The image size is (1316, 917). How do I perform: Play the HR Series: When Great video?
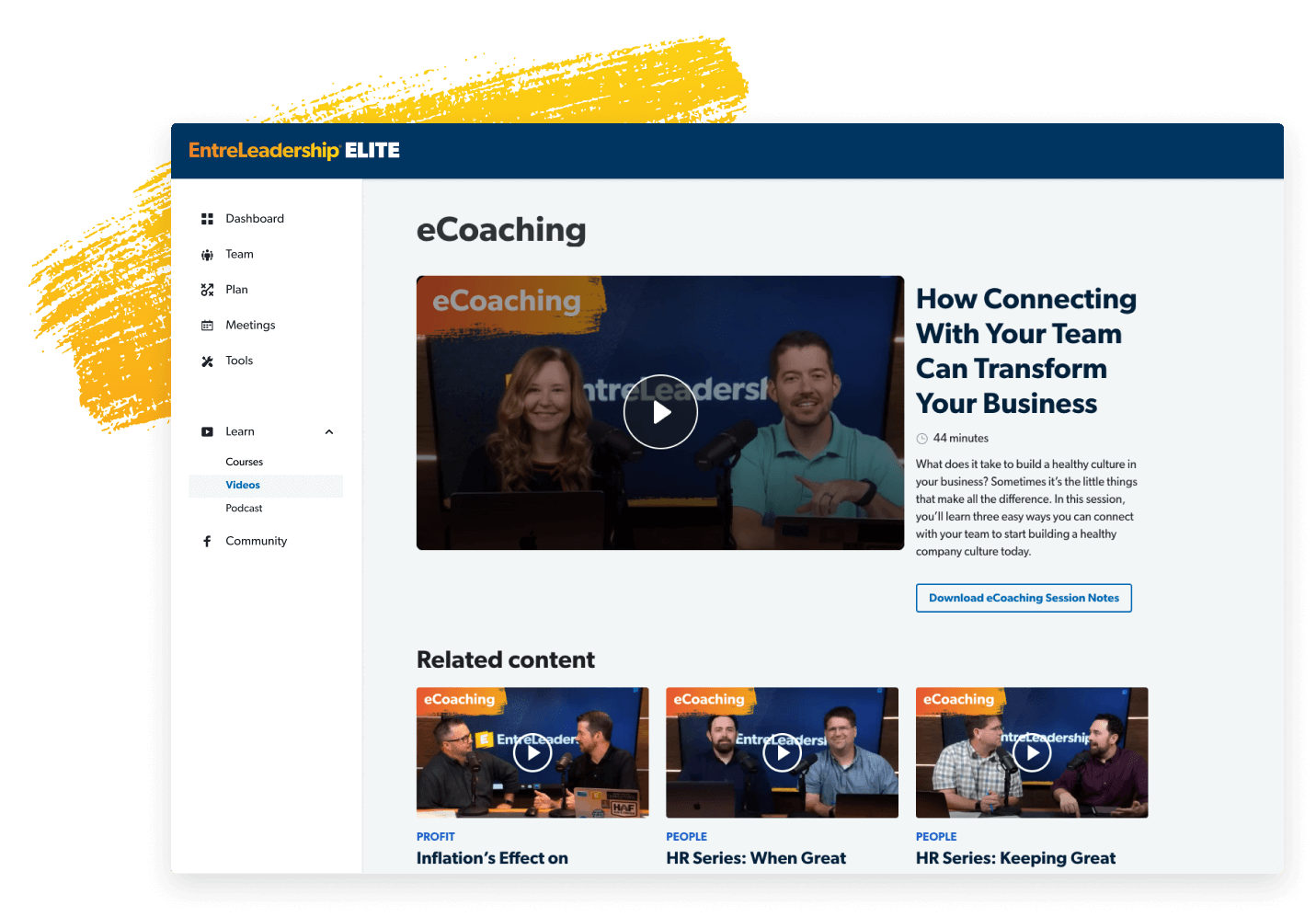coord(783,753)
